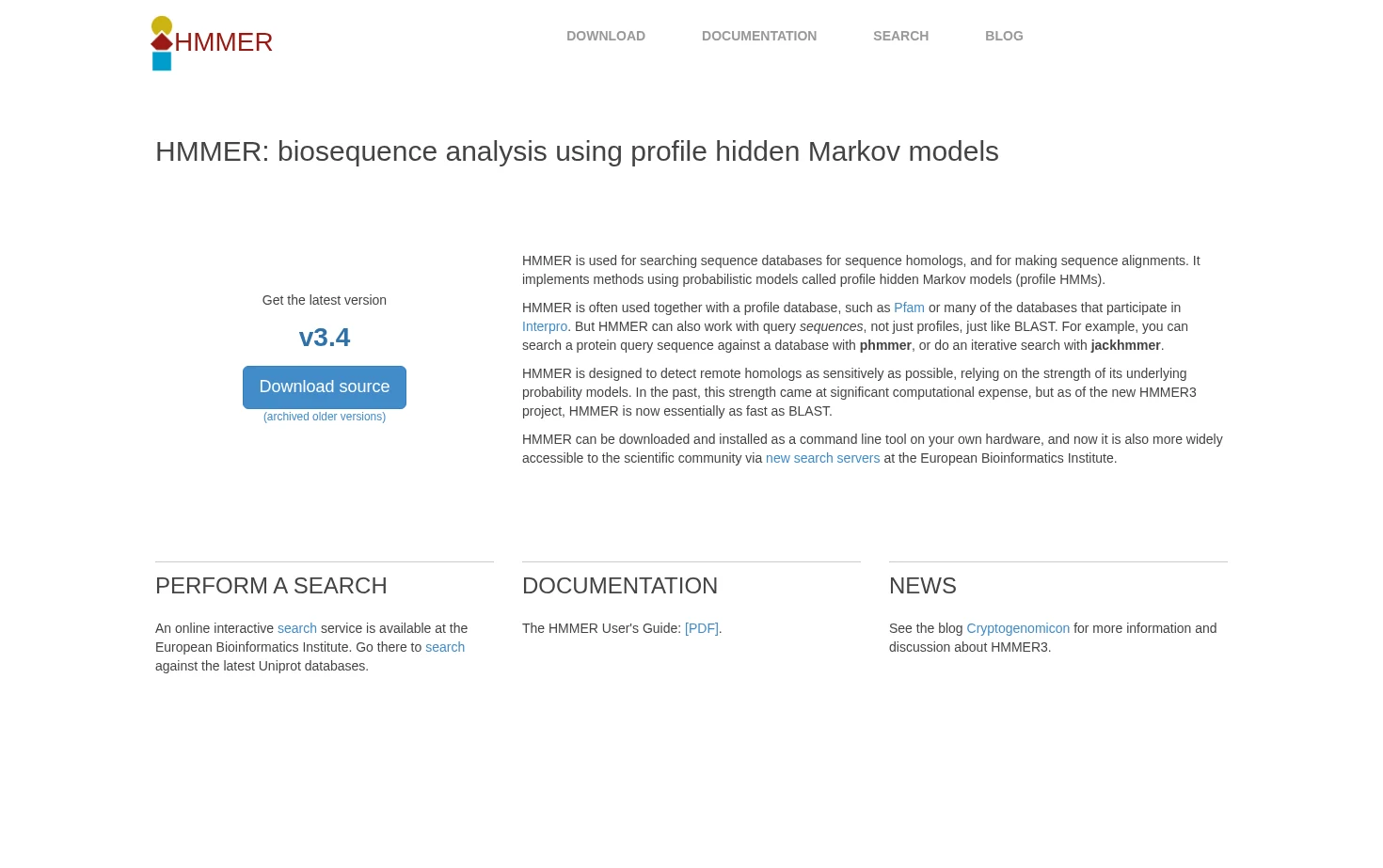Click the first search link under Perform a Search
Image resolution: width=1383 pixels, height=868 pixels.
pyautogui.click(x=297, y=628)
